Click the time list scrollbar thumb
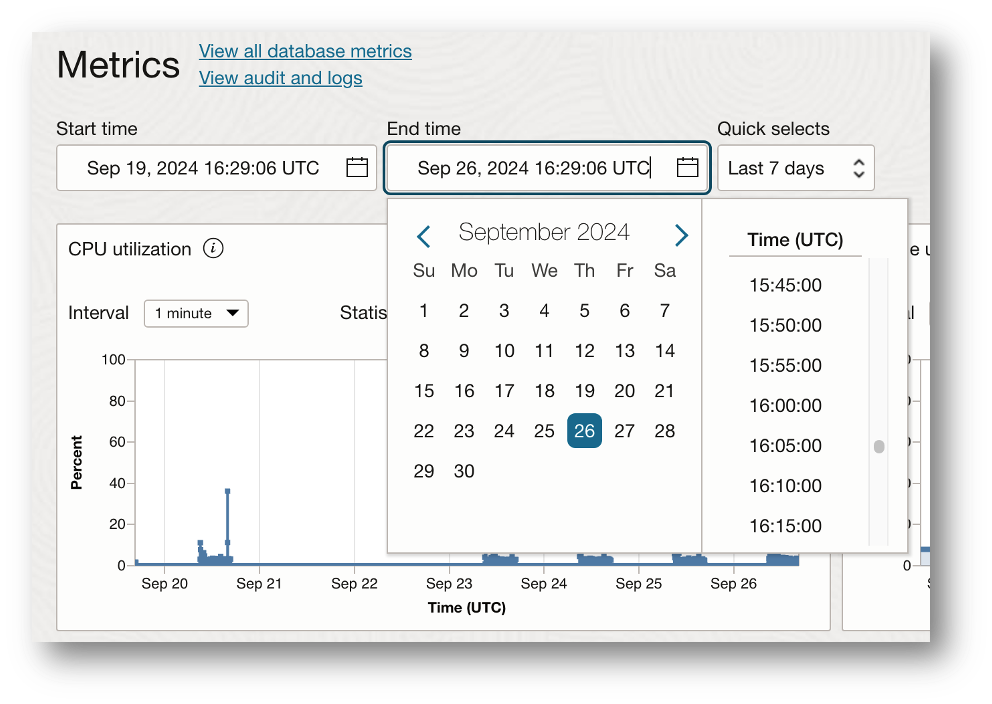The height and width of the screenshot is (704, 992). click(879, 447)
